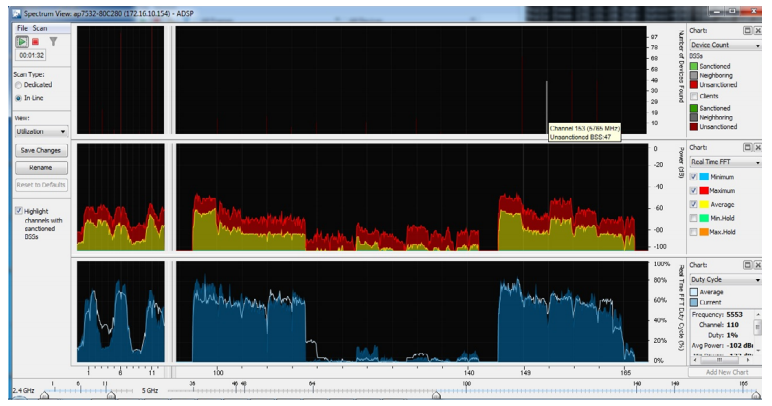Viewport: 772px width, 406px height.
Task: Click the Max.Hold orange color swatch
Action: click(704, 232)
